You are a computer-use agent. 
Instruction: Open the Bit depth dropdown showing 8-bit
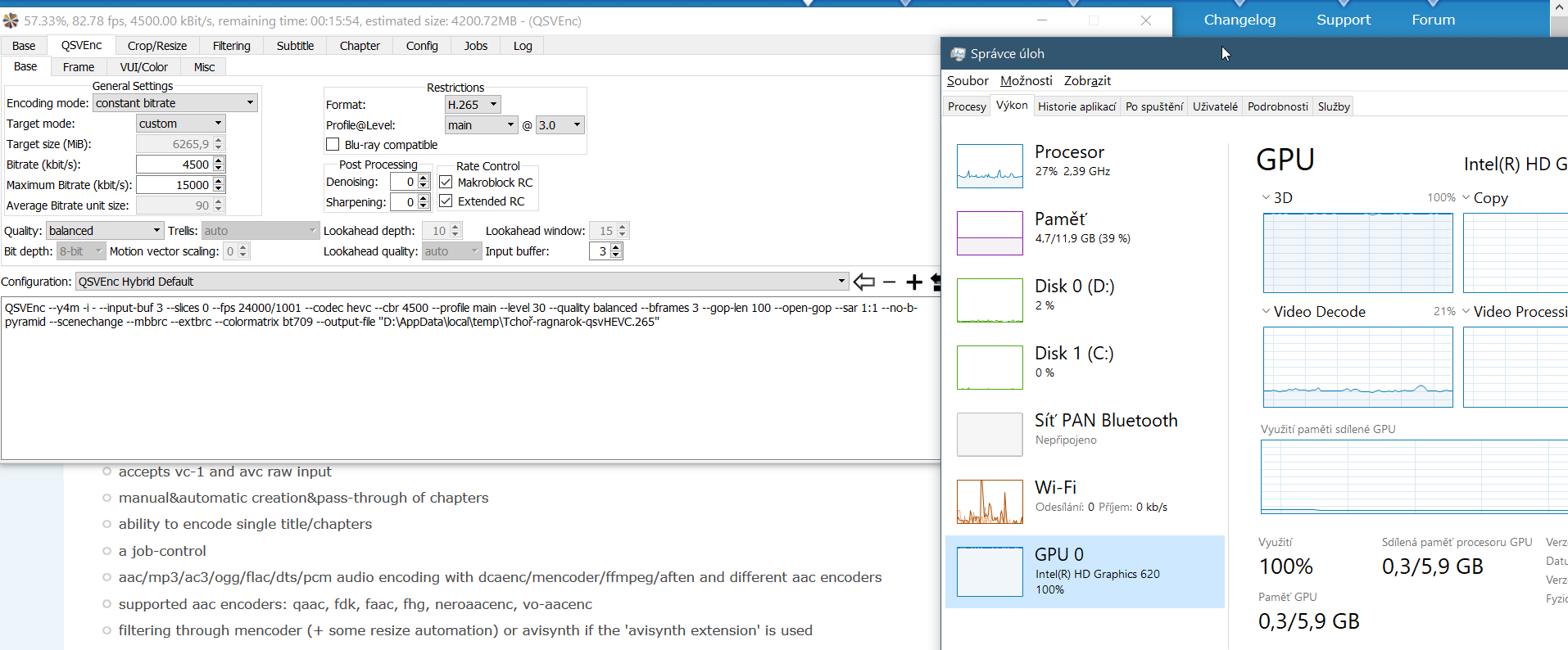point(81,251)
